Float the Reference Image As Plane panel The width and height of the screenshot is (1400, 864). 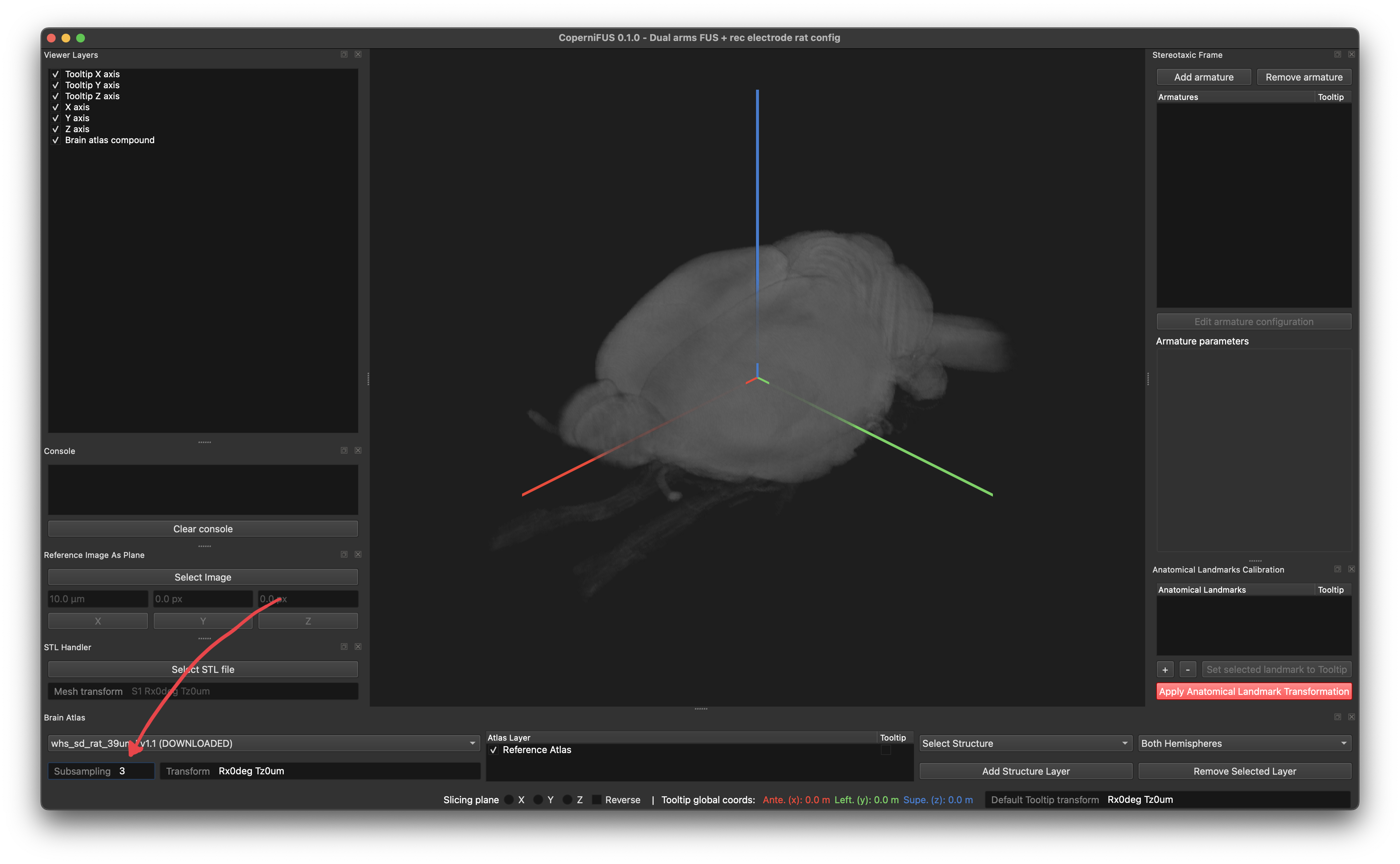tap(344, 554)
